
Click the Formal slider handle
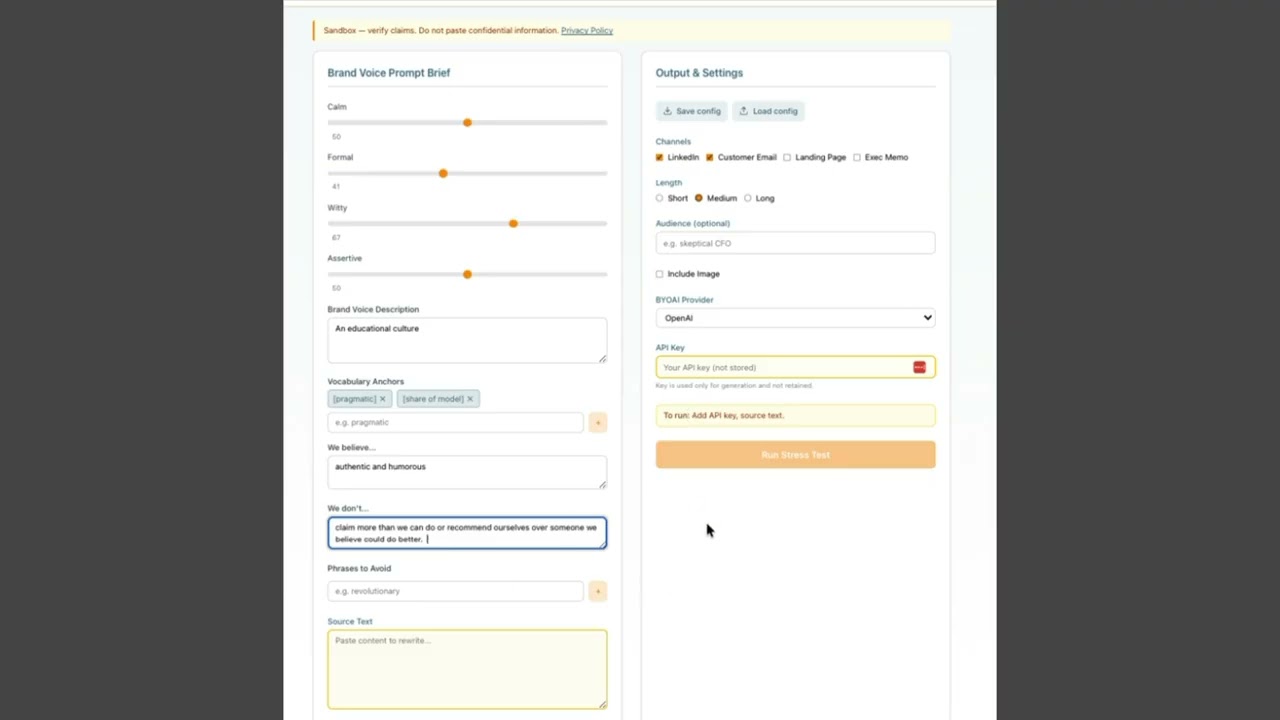pyautogui.click(x=443, y=173)
